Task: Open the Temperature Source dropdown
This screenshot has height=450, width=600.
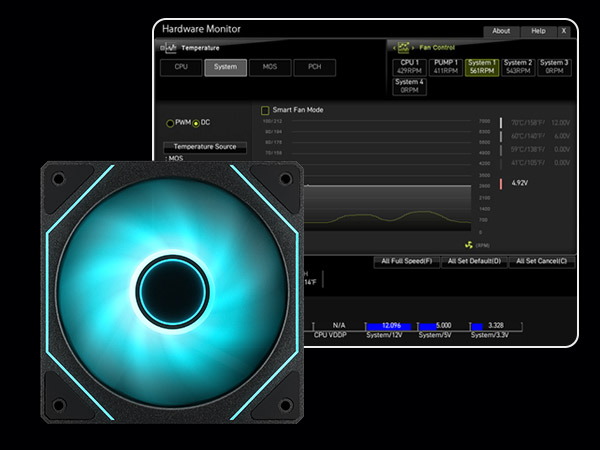Action: 203,147
